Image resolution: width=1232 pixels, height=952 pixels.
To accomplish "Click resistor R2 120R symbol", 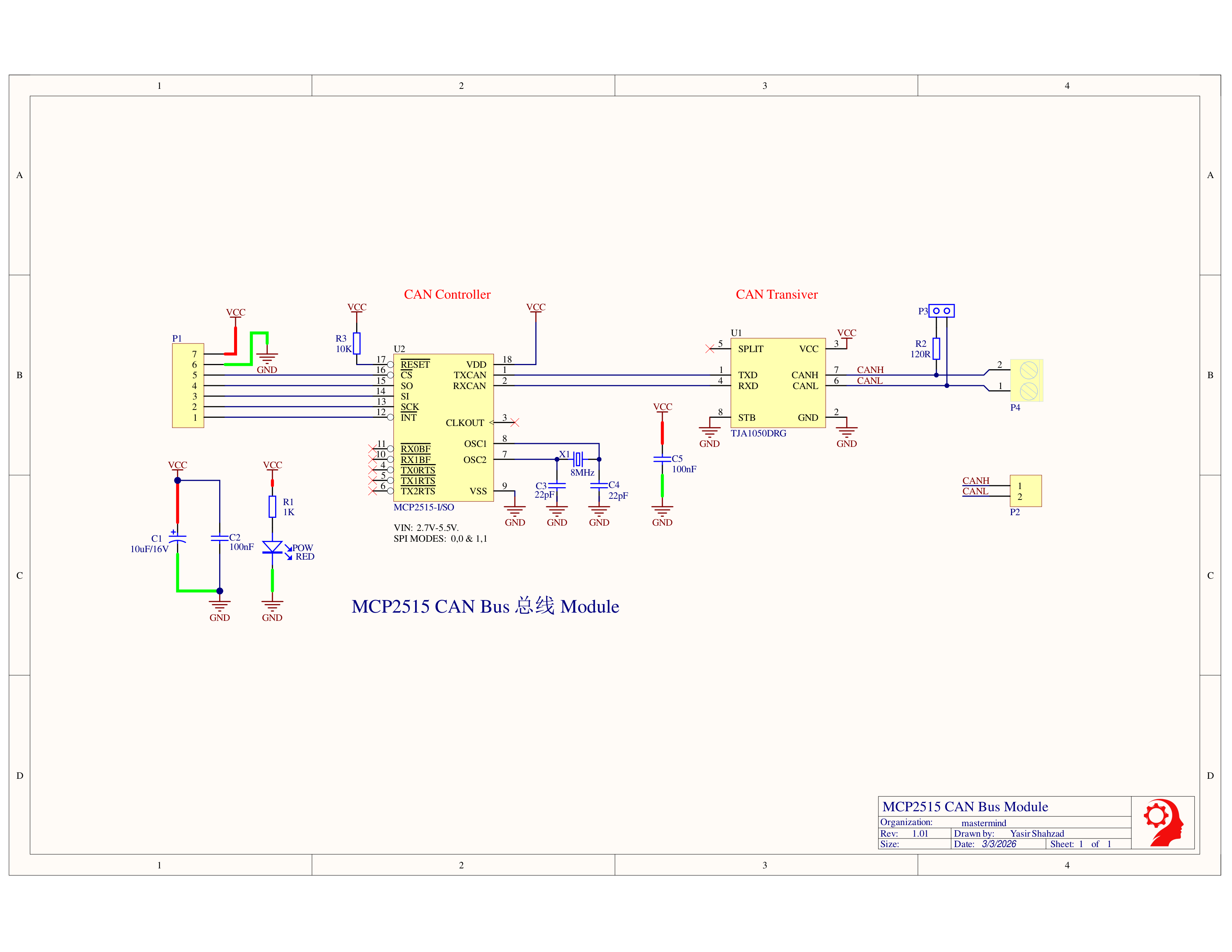I will [936, 349].
